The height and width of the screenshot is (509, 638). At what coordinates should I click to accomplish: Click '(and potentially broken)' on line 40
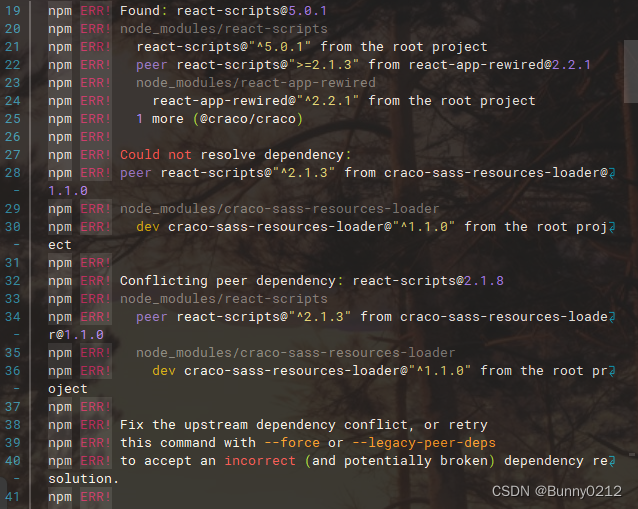[x=400, y=461]
